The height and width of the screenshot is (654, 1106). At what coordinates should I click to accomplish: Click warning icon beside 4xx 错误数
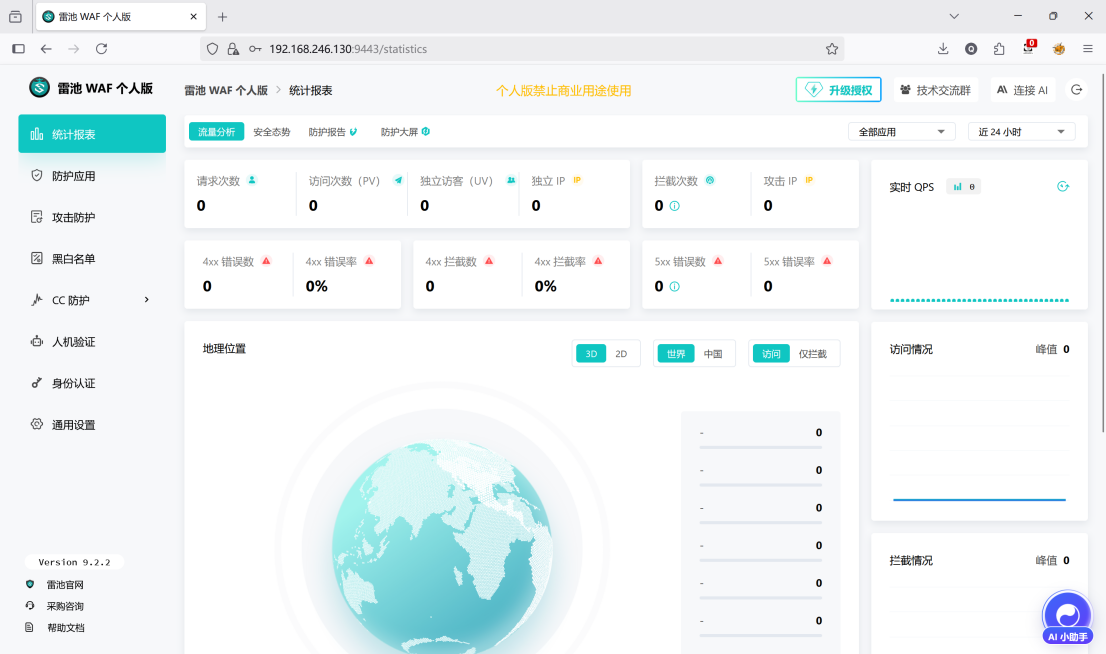coord(266,260)
